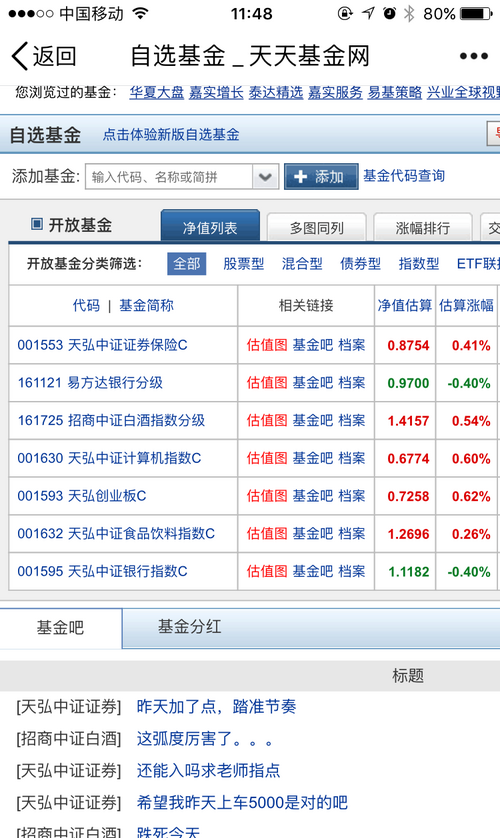The image size is (500, 838).
Task: Open browsed fund 嘉实服务
Action: coord(335,92)
